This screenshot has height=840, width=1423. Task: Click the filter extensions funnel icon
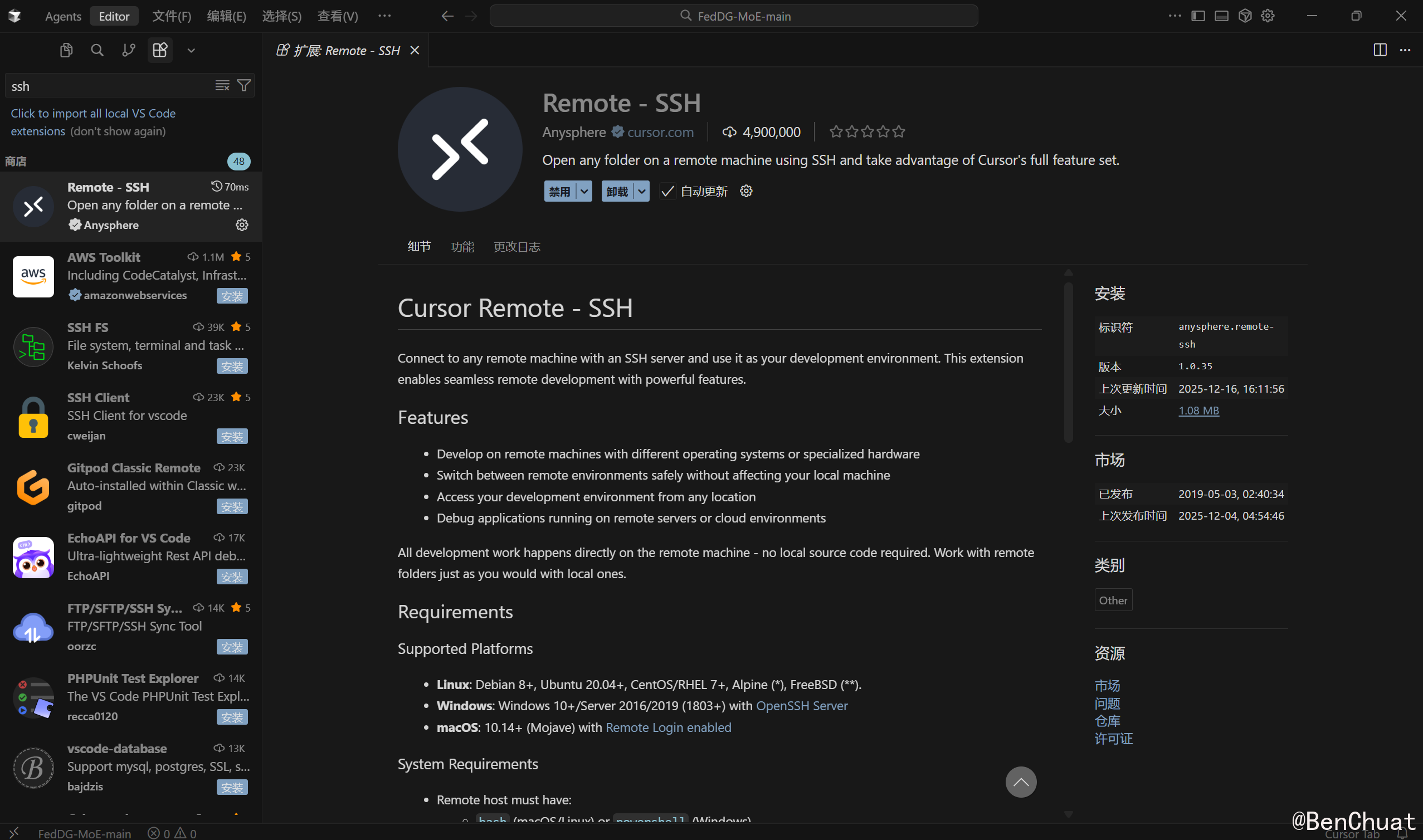click(244, 85)
